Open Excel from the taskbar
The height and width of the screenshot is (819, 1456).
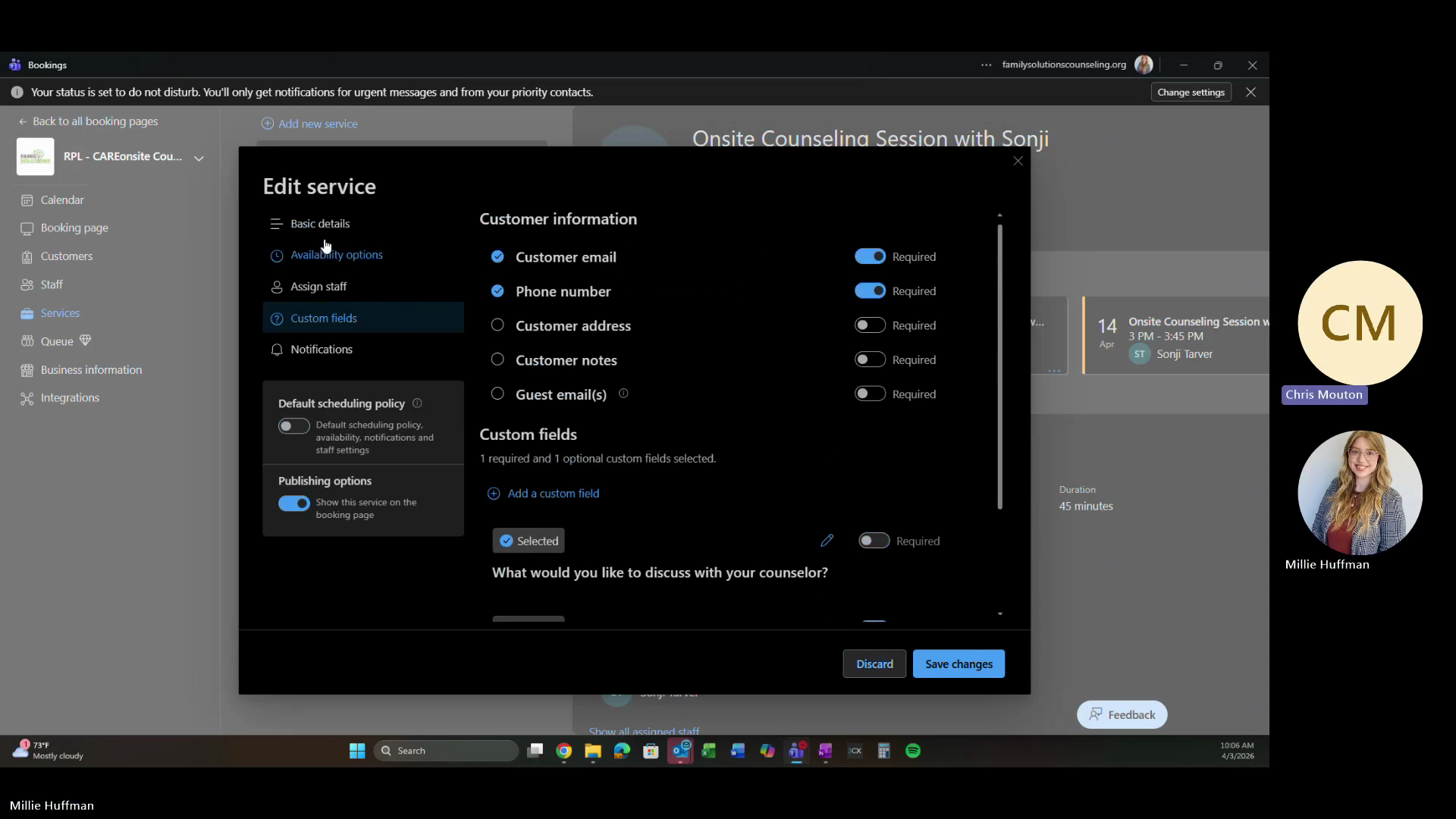tap(709, 751)
